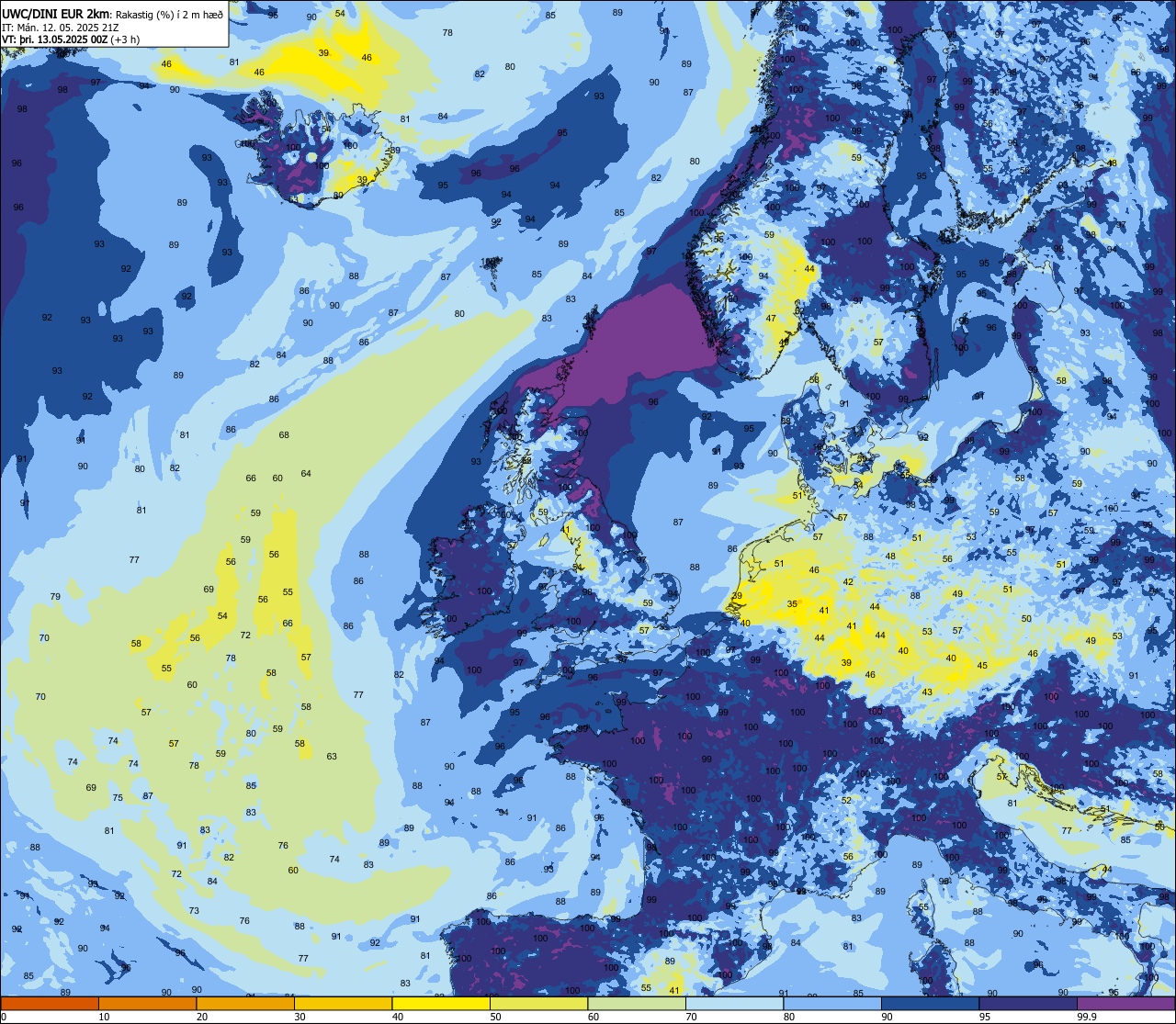Screen dimensions: 1176x1024
Task: Click the 30–40 amber legend segment
Action: [x=343, y=1003]
